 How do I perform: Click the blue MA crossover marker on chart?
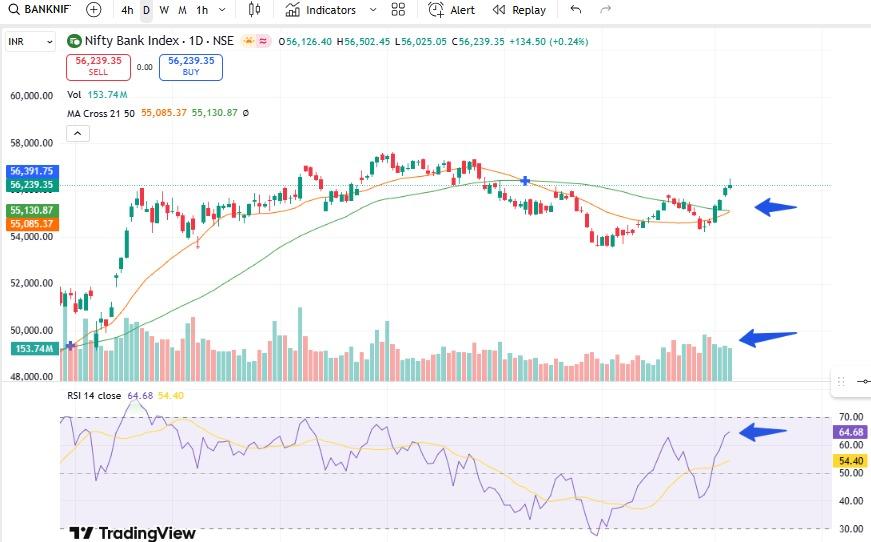[x=525, y=181]
